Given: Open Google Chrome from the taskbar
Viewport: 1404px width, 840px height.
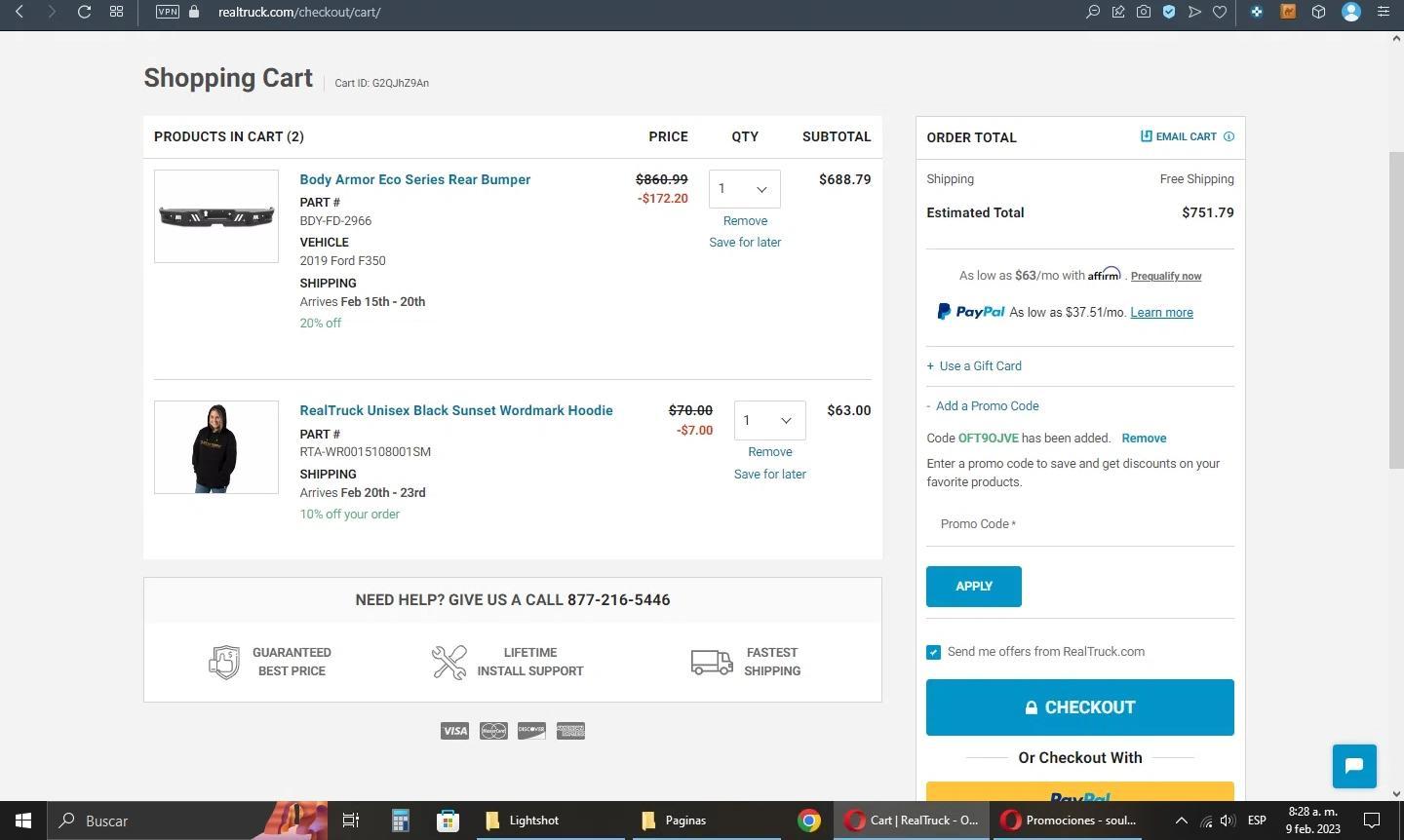Looking at the screenshot, I should (x=809, y=821).
